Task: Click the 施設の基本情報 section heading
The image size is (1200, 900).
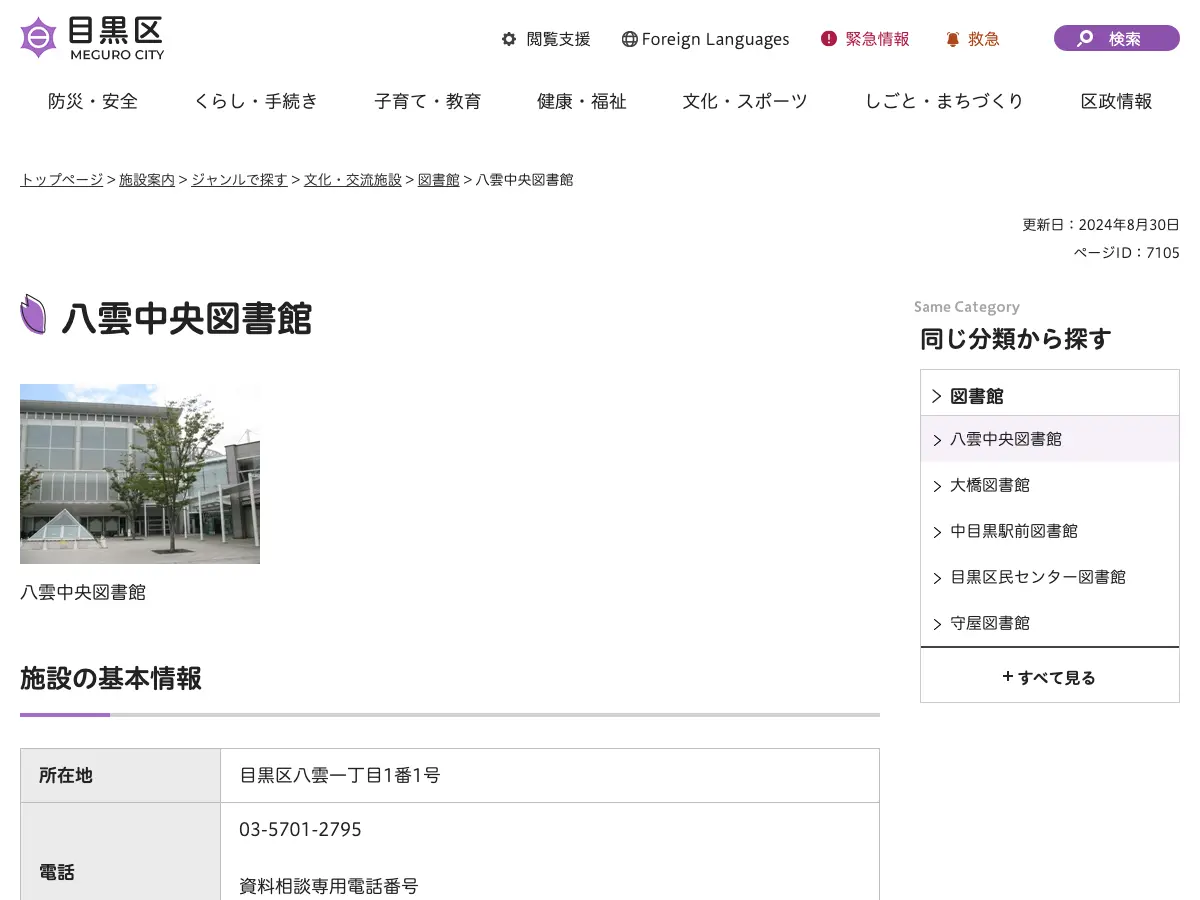Action: (x=111, y=679)
